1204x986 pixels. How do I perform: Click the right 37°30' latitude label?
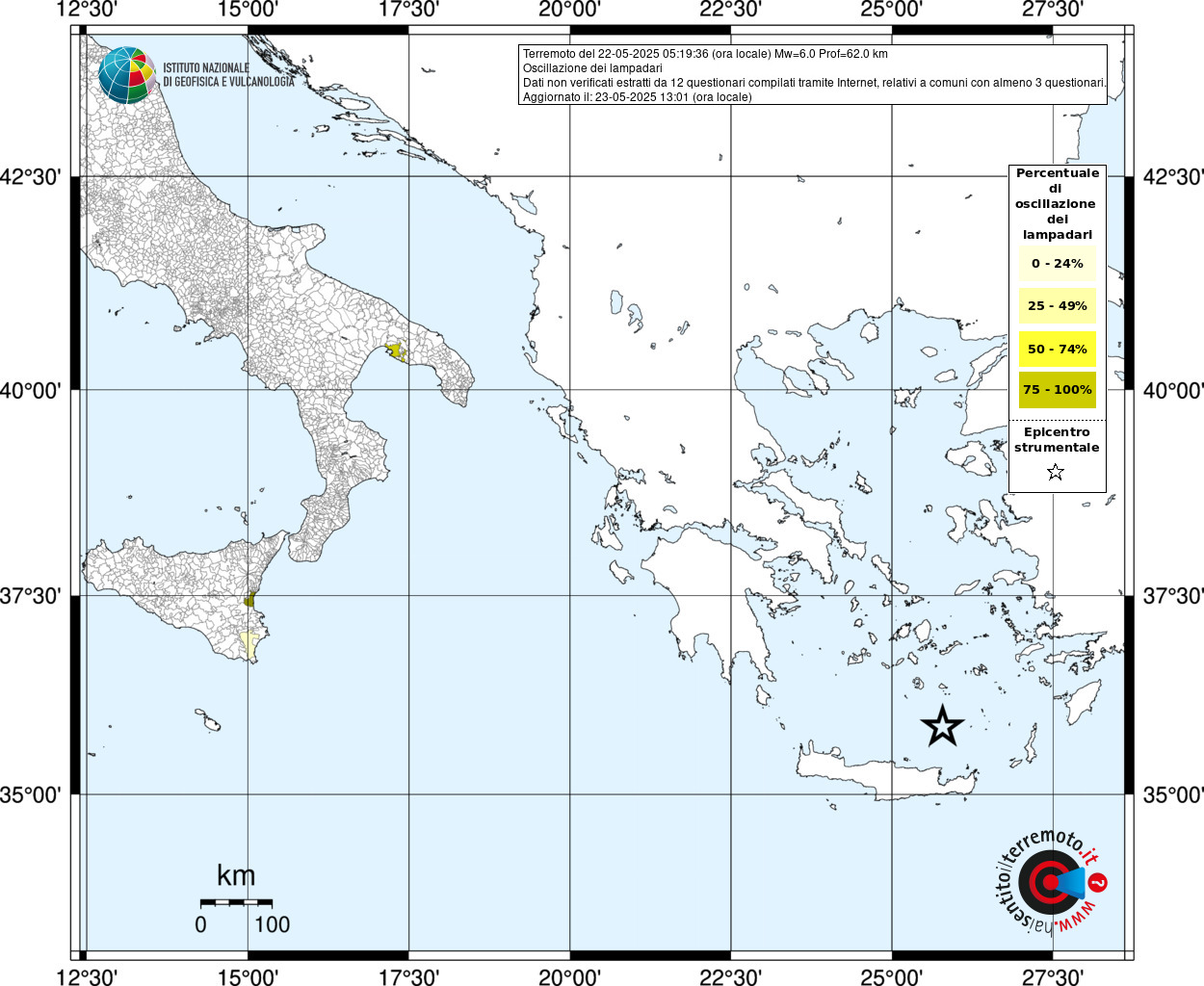[1173, 596]
